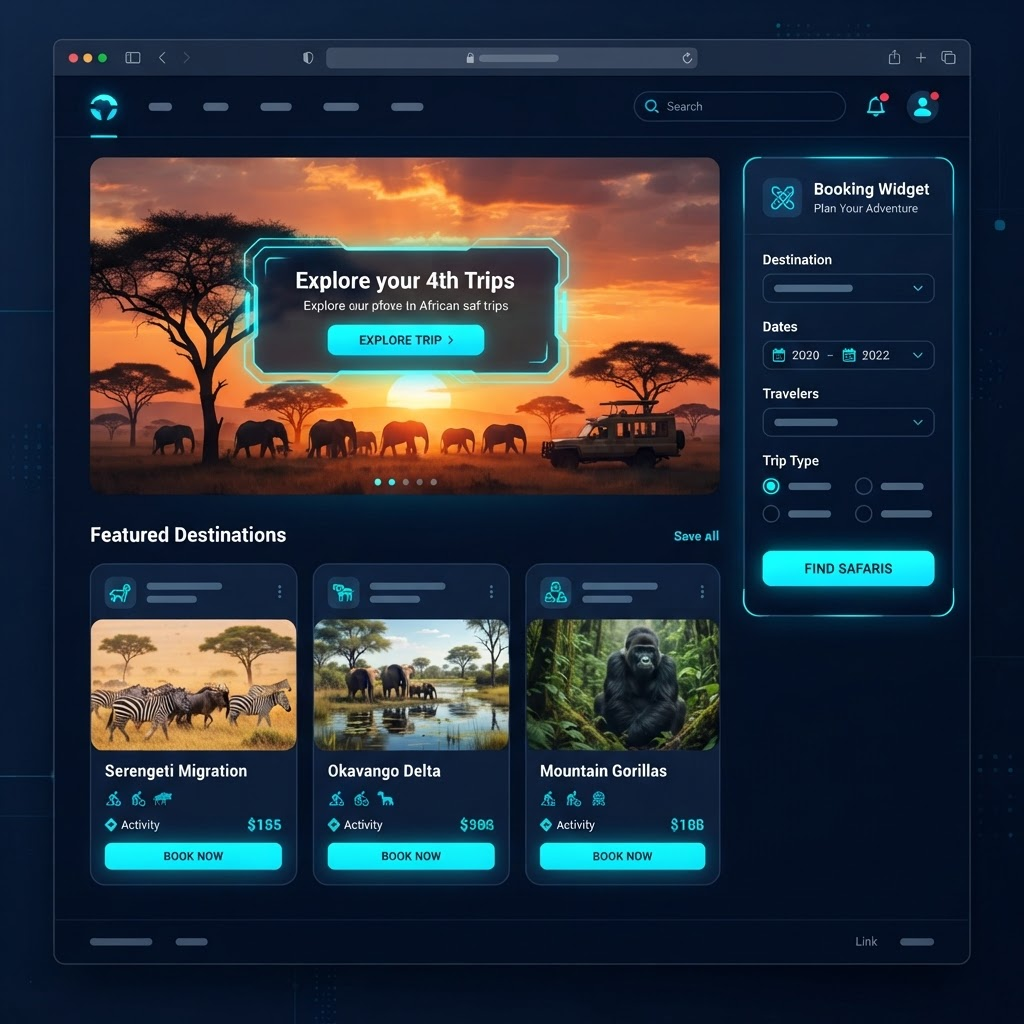Click the 2022 end date value
This screenshot has height=1024, width=1024.
(875, 355)
